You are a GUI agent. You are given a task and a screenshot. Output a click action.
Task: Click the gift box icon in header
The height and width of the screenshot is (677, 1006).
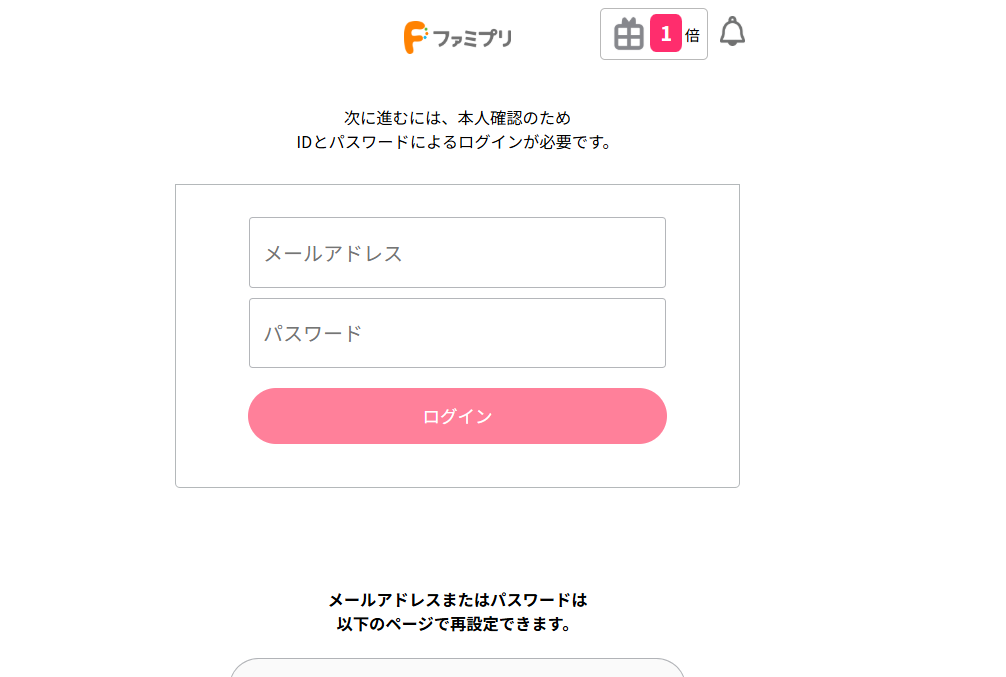pyautogui.click(x=628, y=35)
